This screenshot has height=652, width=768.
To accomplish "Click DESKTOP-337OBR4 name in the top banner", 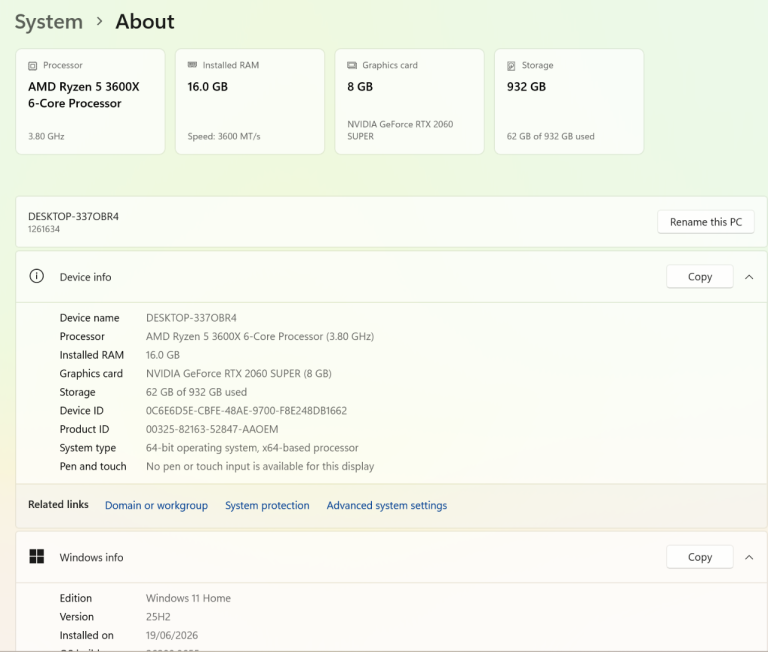I will pos(73,217).
